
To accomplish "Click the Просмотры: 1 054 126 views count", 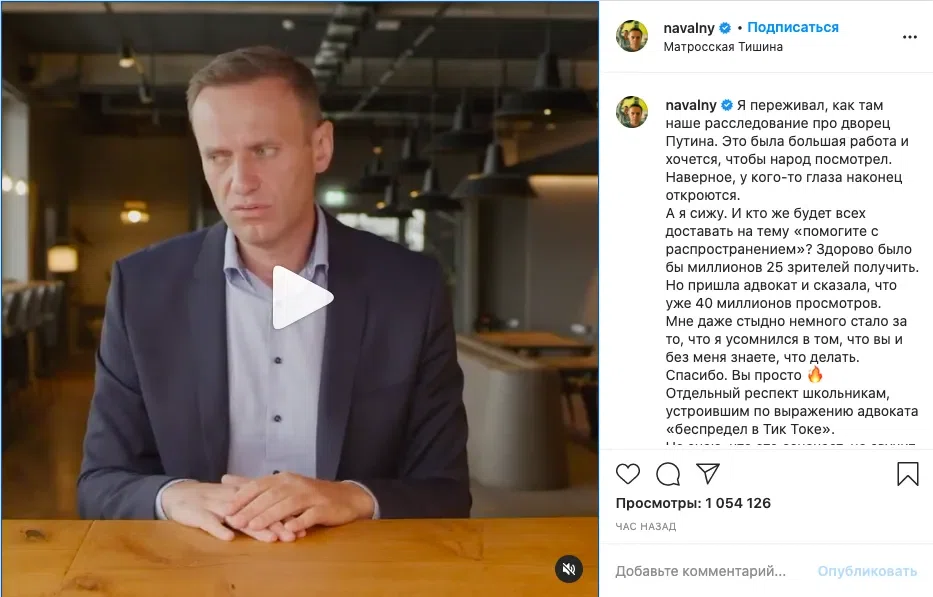I will tap(693, 503).
